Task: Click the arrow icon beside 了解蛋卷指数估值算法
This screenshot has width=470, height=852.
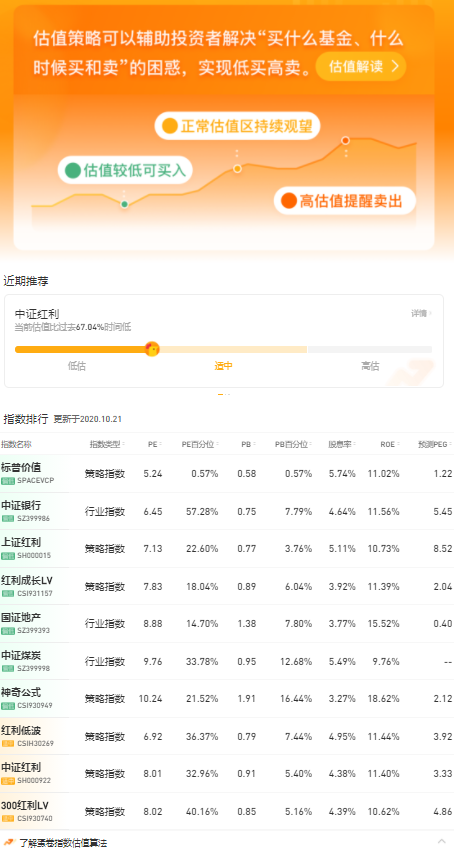Action: 9,842
